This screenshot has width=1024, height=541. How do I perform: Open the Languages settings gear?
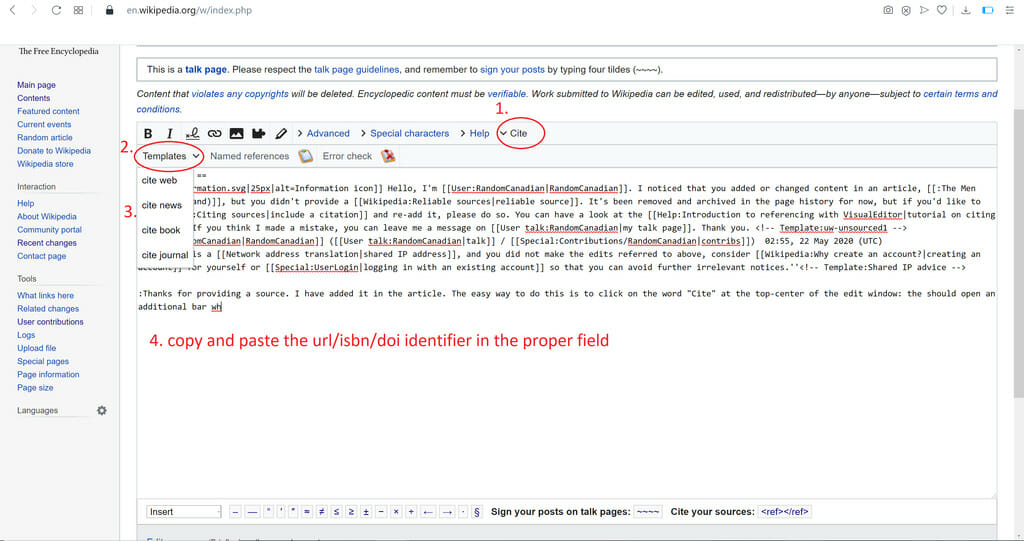(101, 411)
